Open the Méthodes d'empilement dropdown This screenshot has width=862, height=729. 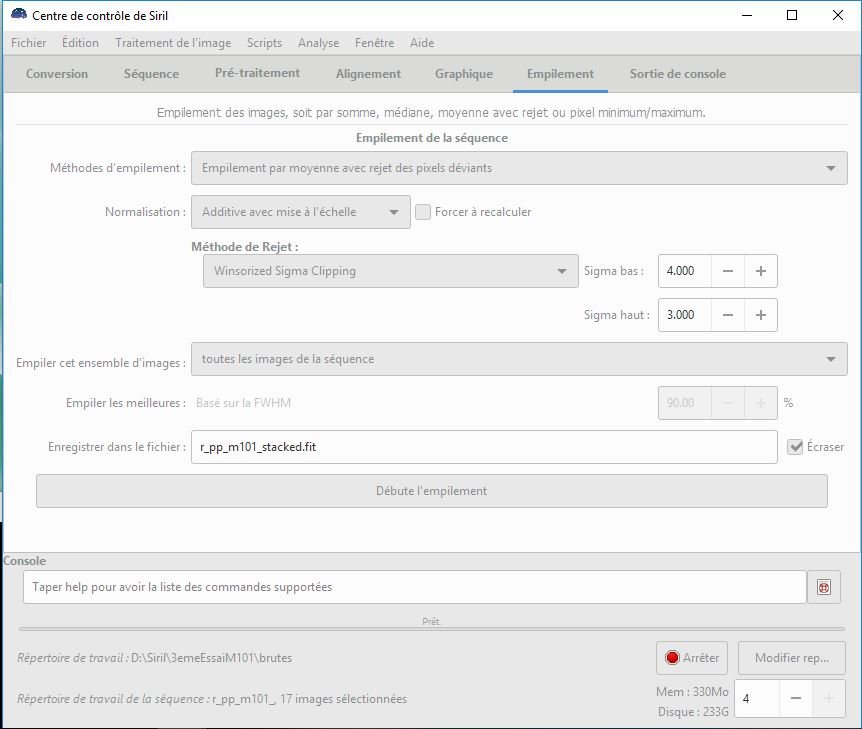click(519, 168)
